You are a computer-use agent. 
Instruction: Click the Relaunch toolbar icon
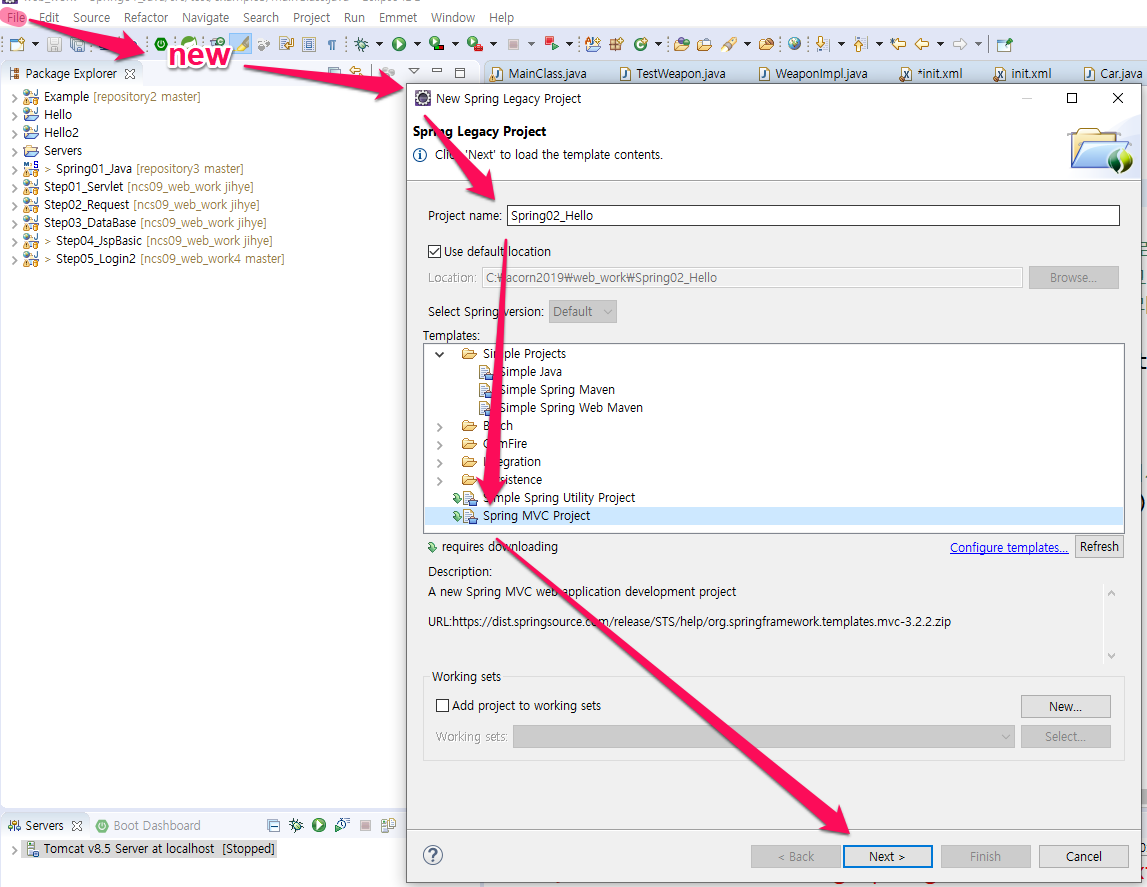[x=552, y=45]
